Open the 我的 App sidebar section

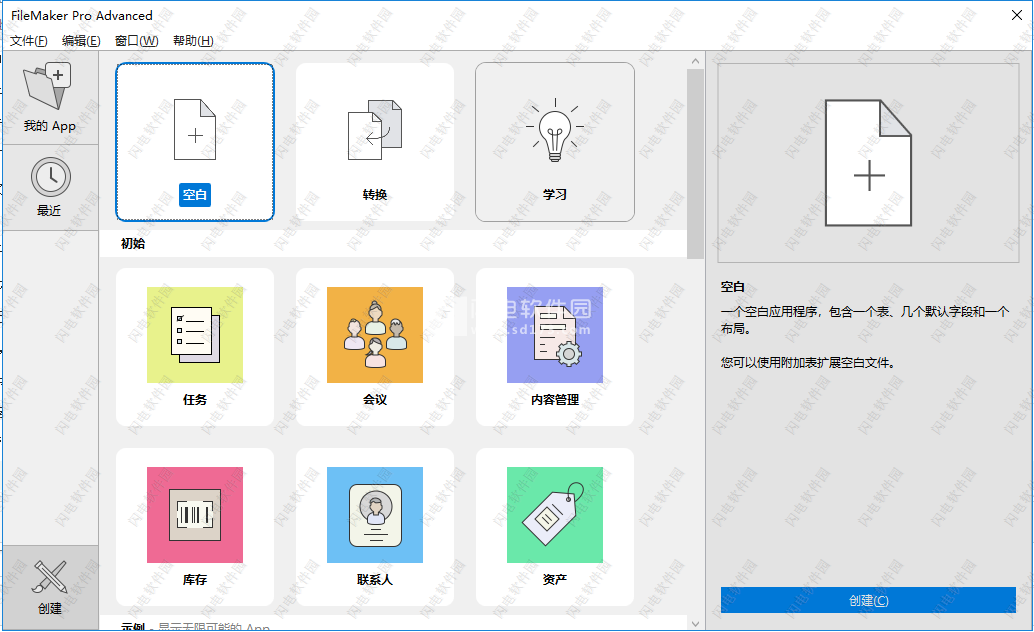click(50, 98)
